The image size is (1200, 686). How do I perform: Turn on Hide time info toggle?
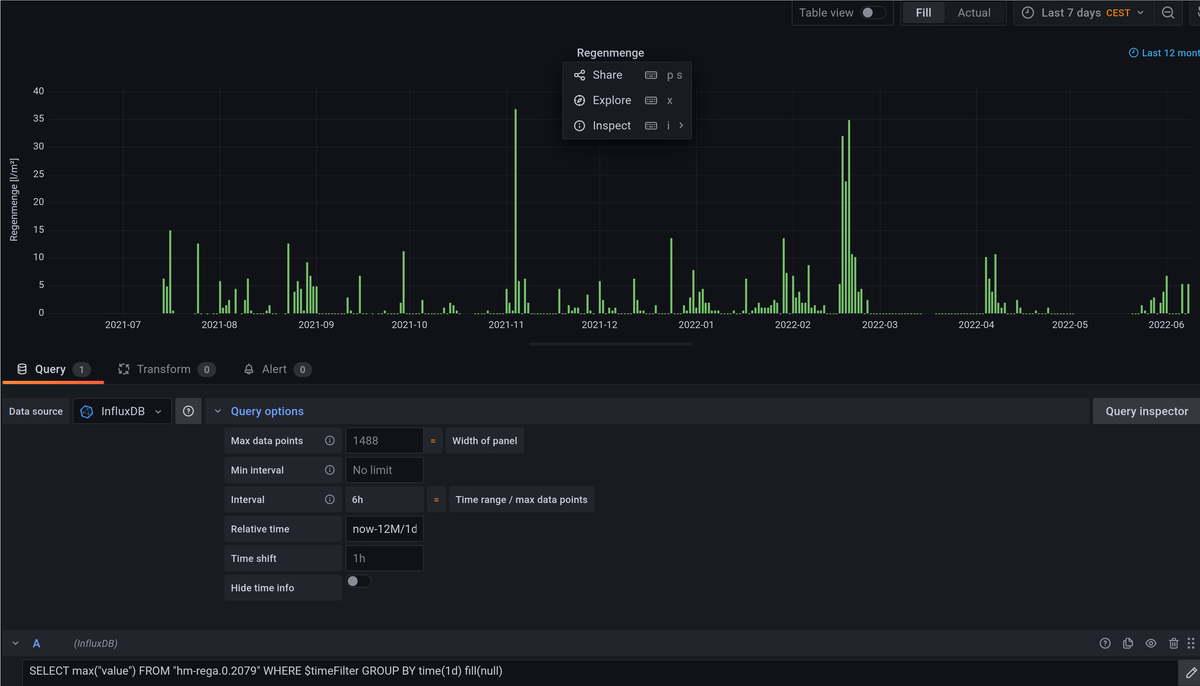point(358,582)
